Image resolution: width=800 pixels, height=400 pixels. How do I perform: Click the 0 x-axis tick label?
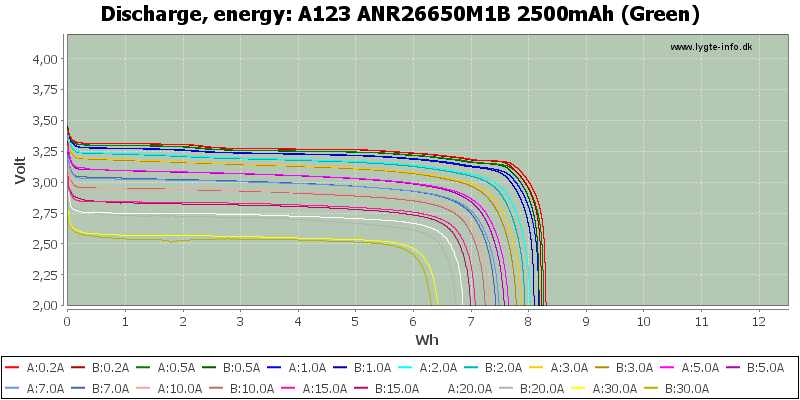[67, 321]
